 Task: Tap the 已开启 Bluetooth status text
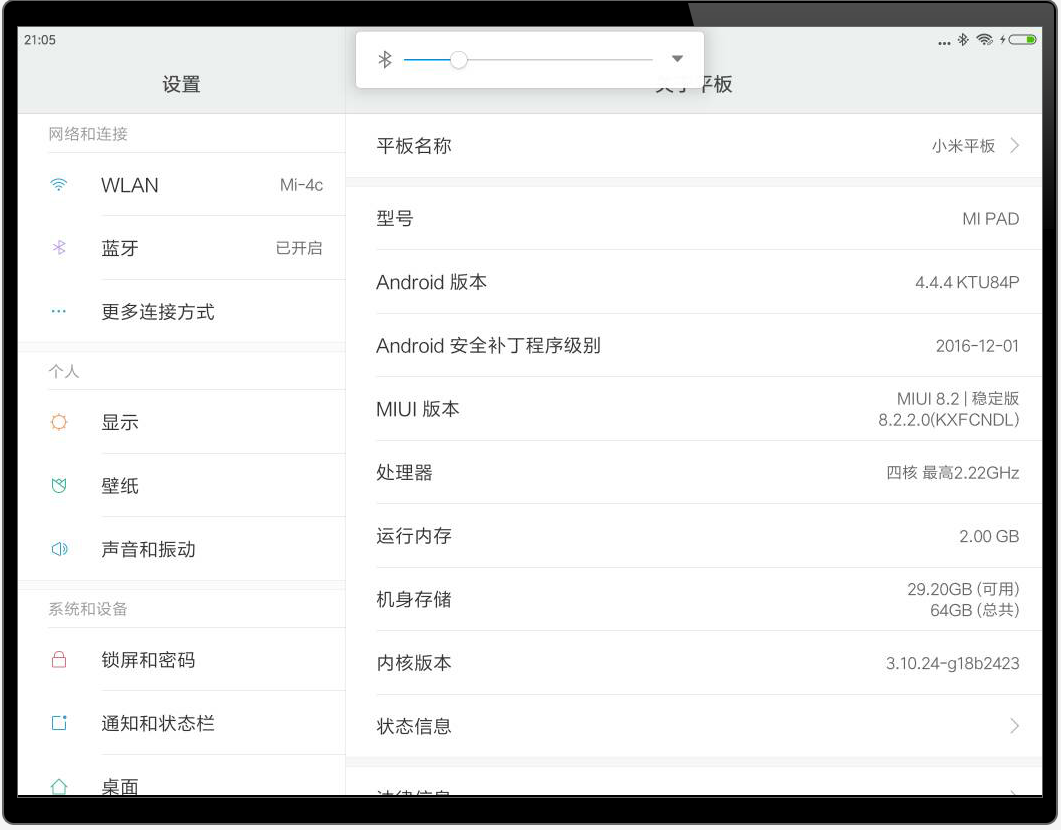[299, 248]
